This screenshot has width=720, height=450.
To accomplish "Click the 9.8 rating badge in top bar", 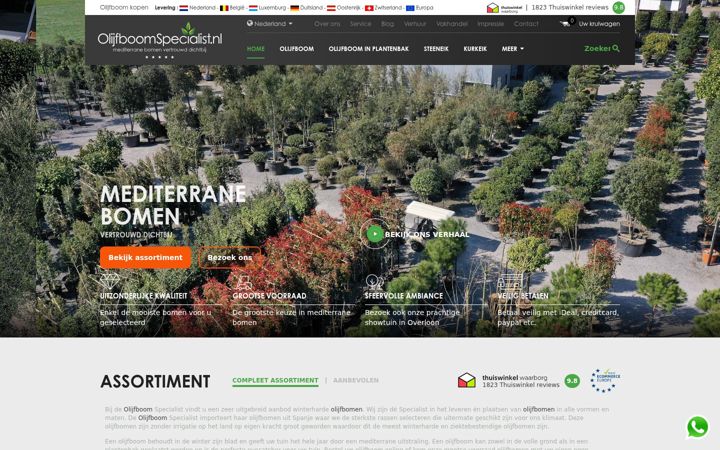I will 619,7.
